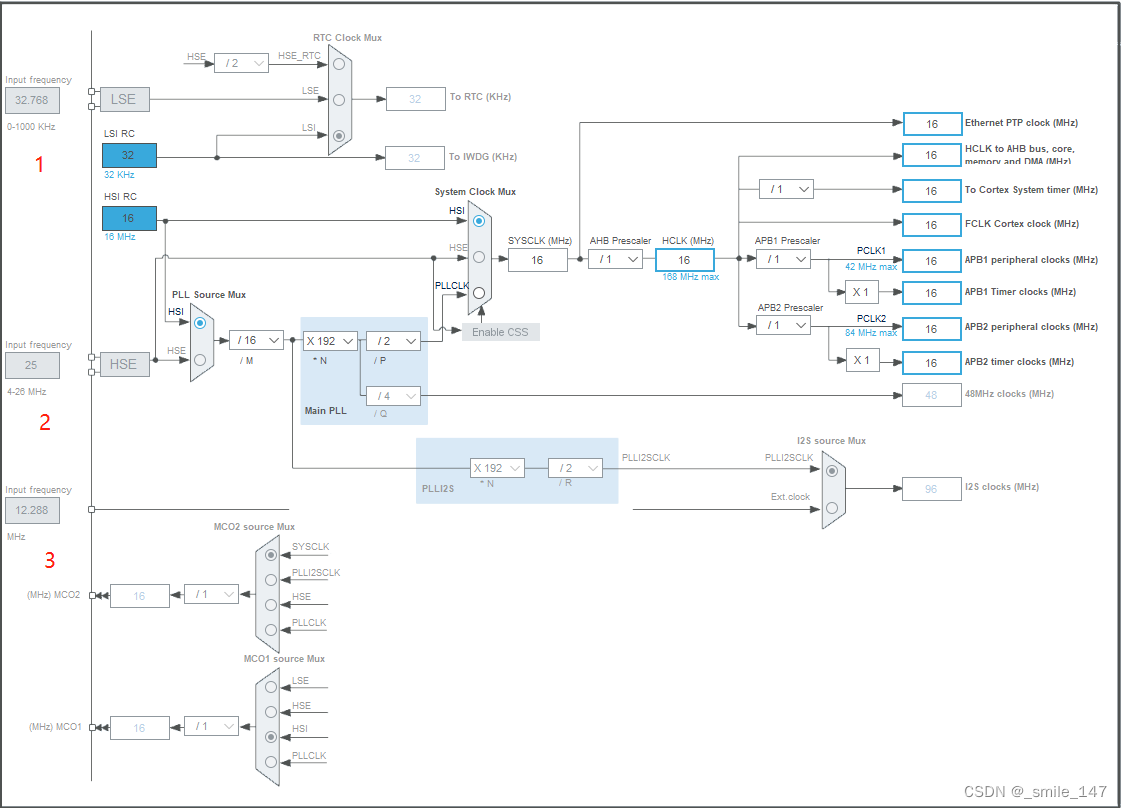Edit the LSE input frequency 32.768 field
Screen dimensions: 1122x808
(33, 100)
